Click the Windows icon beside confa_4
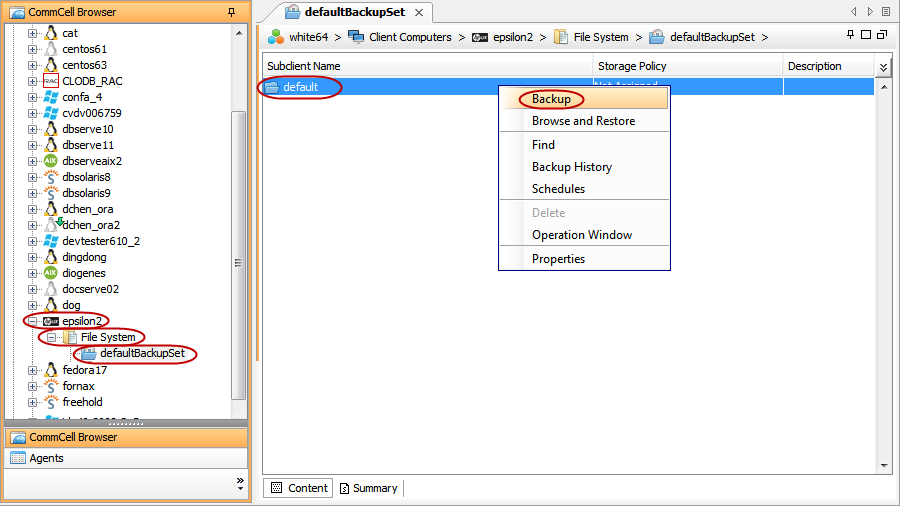 [51, 97]
